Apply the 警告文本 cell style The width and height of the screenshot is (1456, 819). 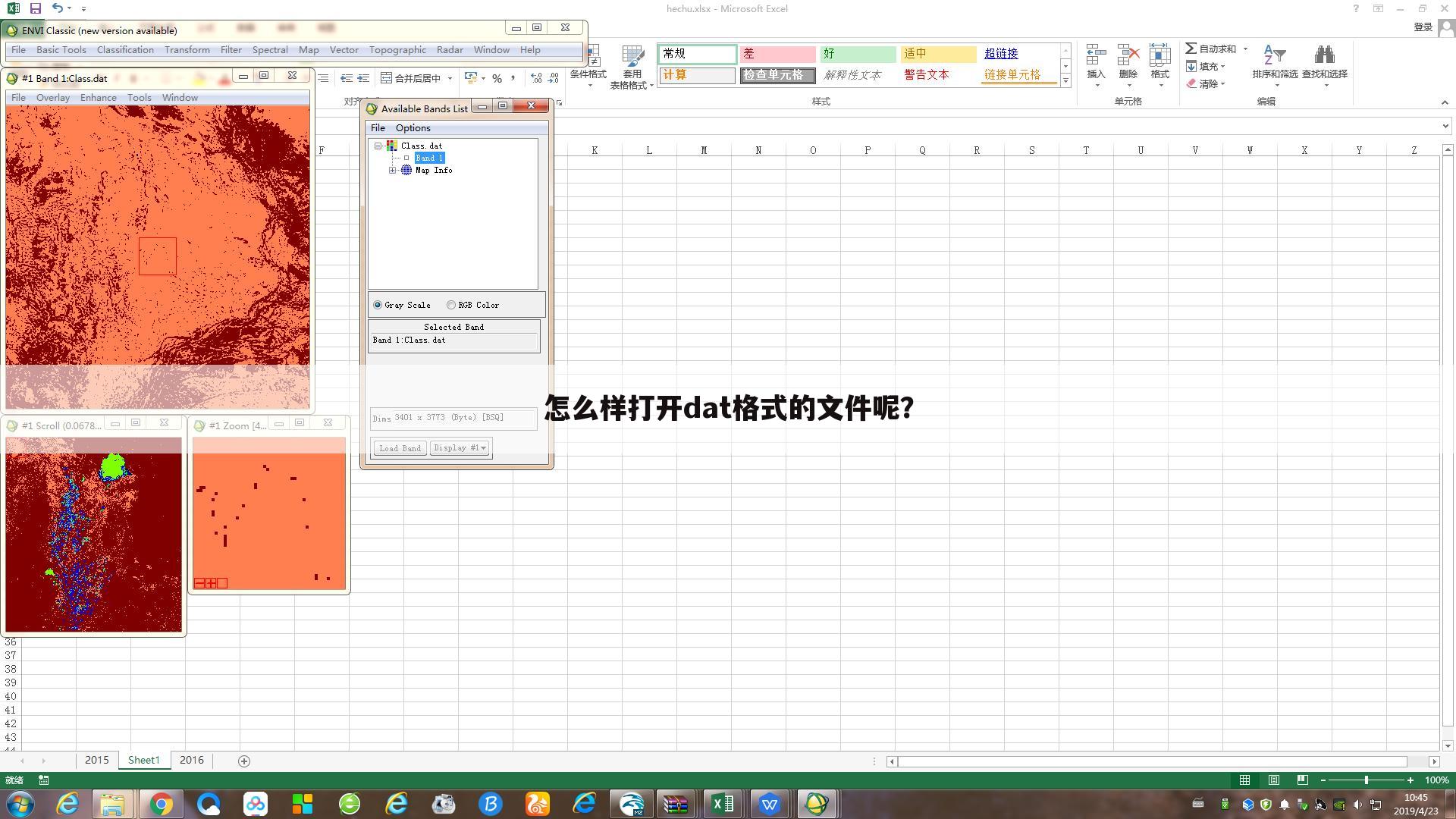[x=937, y=75]
